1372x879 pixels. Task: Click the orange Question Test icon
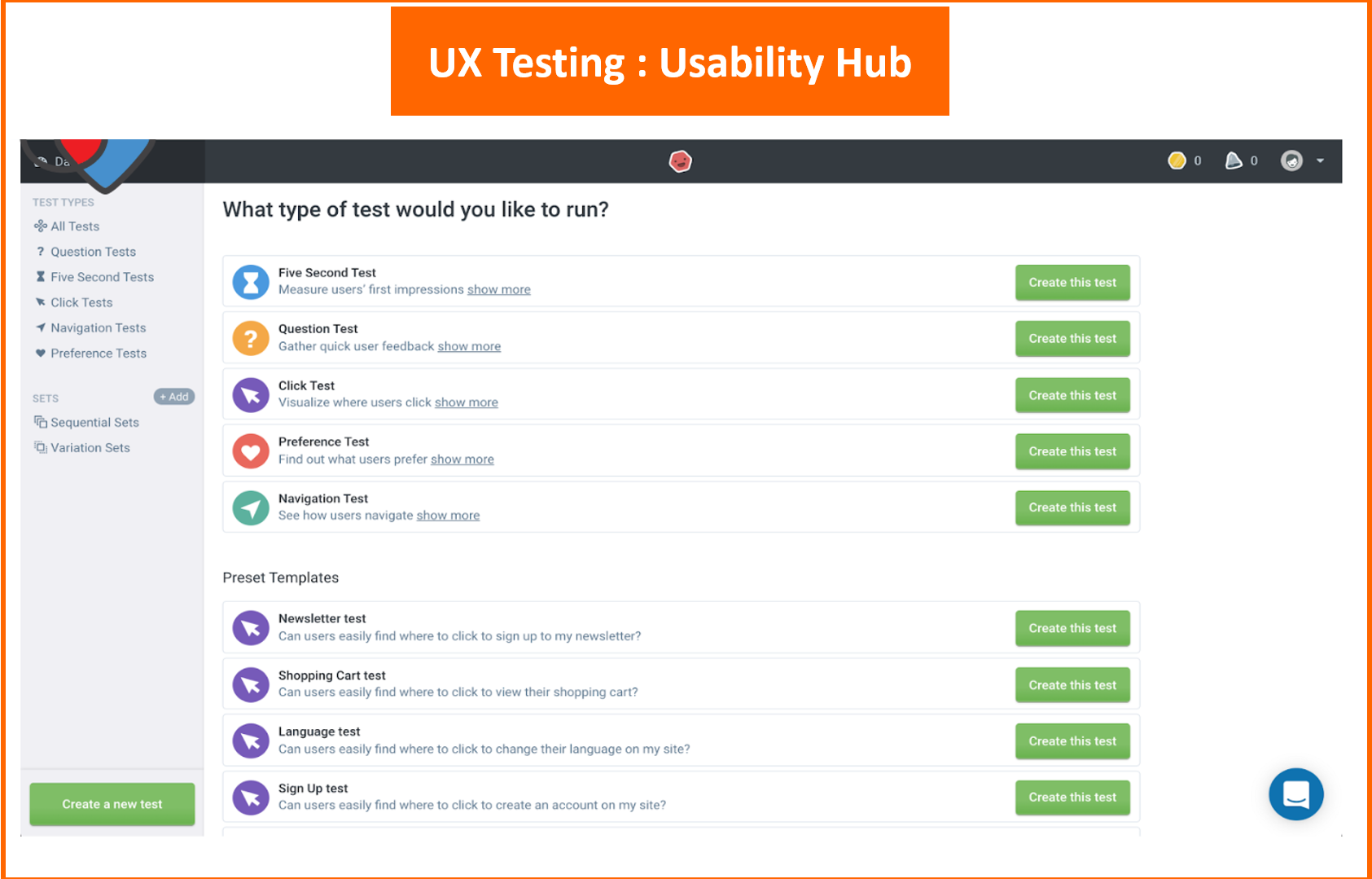point(251,338)
